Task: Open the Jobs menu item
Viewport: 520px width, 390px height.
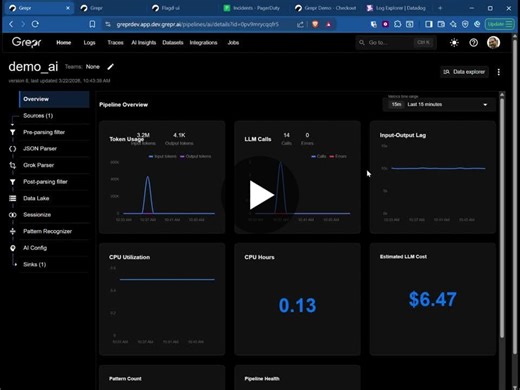Action: pos(233,43)
